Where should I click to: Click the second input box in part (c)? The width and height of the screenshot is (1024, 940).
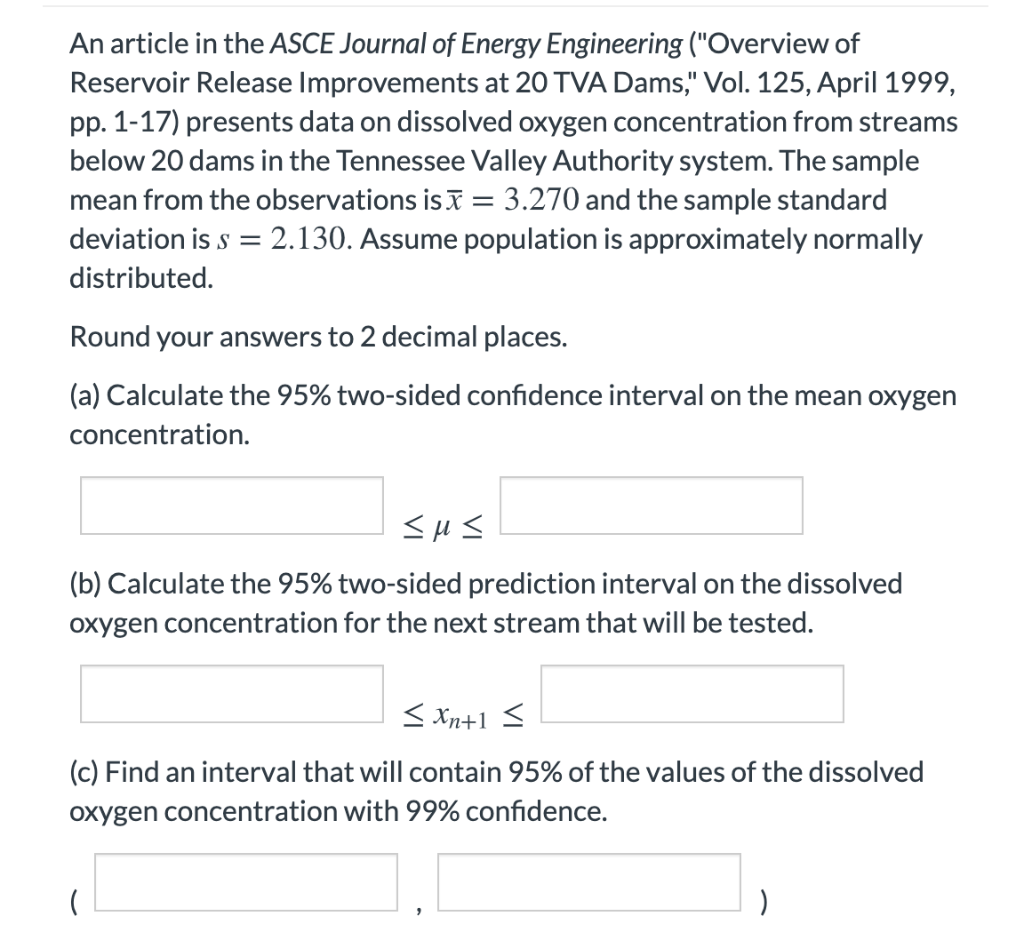(x=588, y=882)
